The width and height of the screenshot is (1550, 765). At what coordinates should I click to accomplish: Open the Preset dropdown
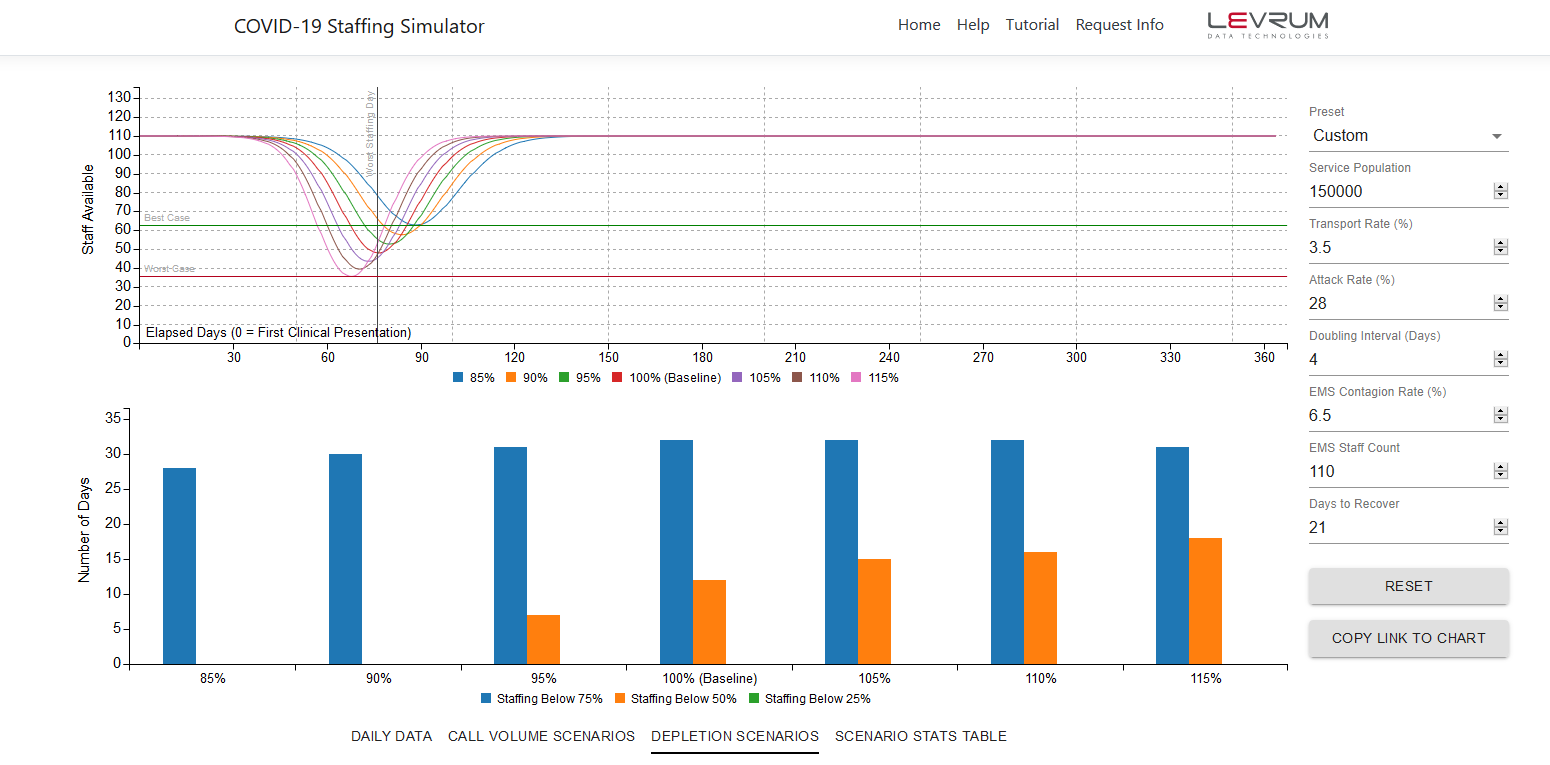1408,135
